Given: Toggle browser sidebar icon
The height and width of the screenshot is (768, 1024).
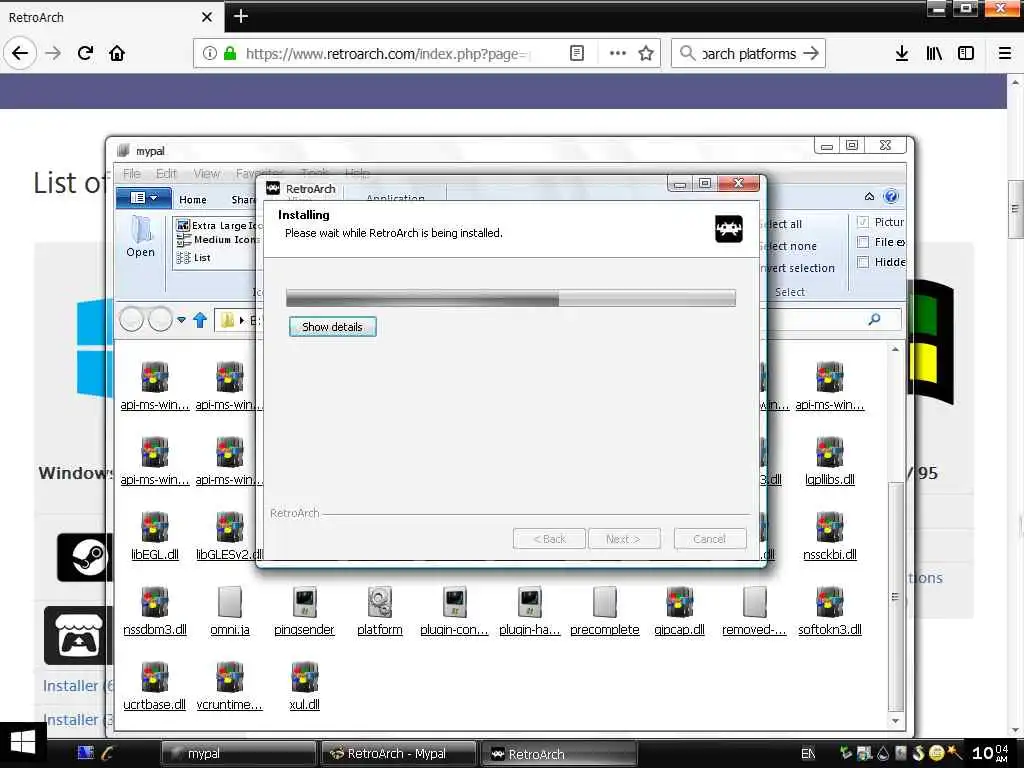Looking at the screenshot, I should click(x=966, y=53).
